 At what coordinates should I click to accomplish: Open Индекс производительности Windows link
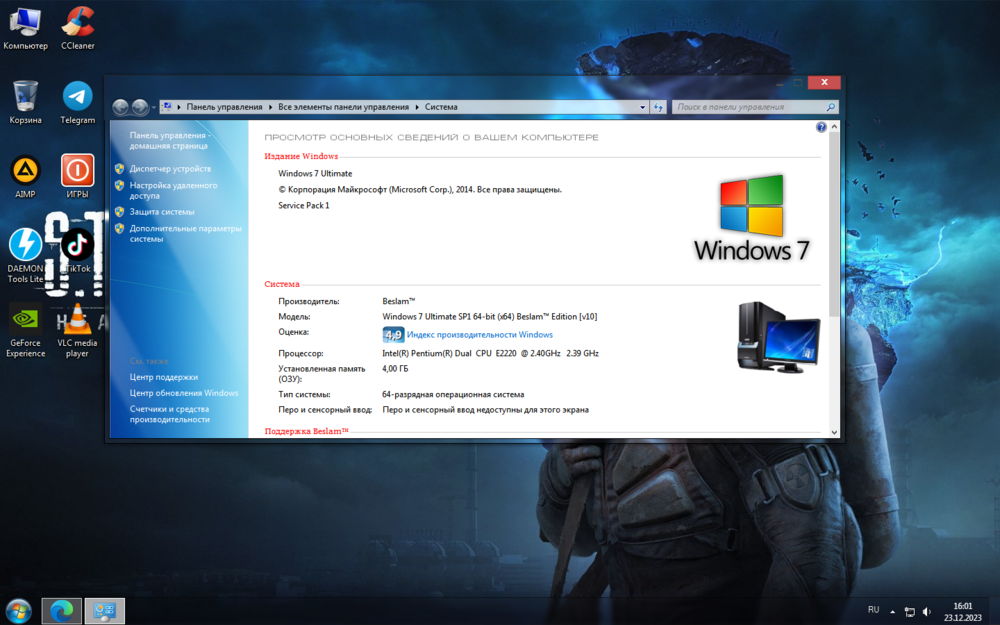tap(480, 335)
